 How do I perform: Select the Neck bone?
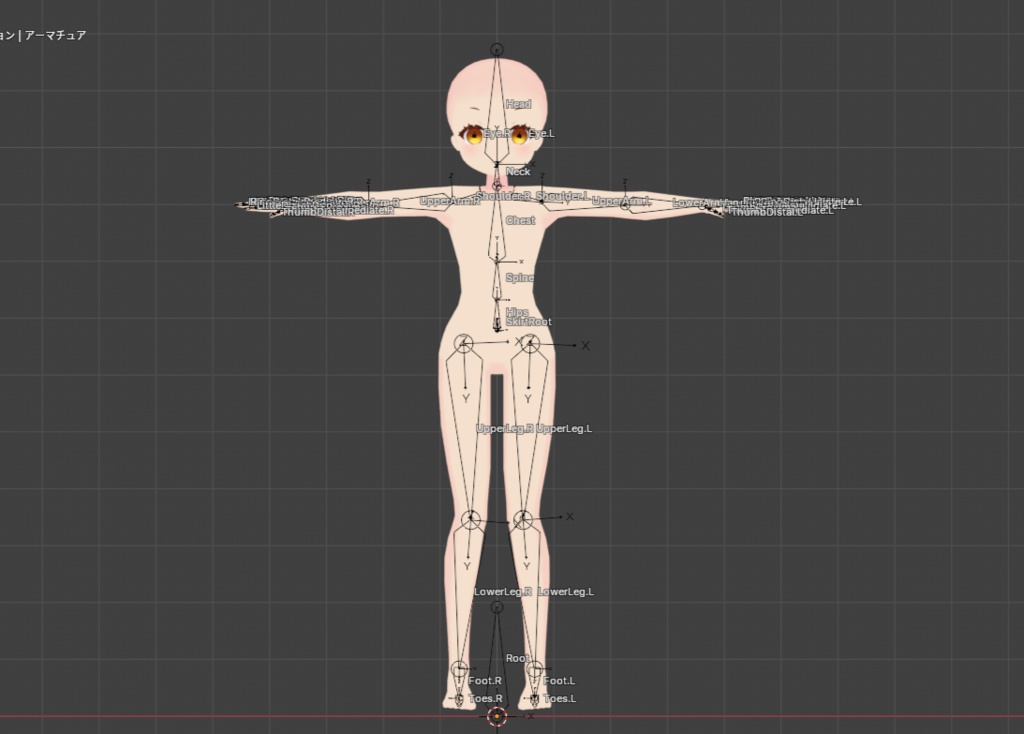pyautogui.click(x=517, y=172)
